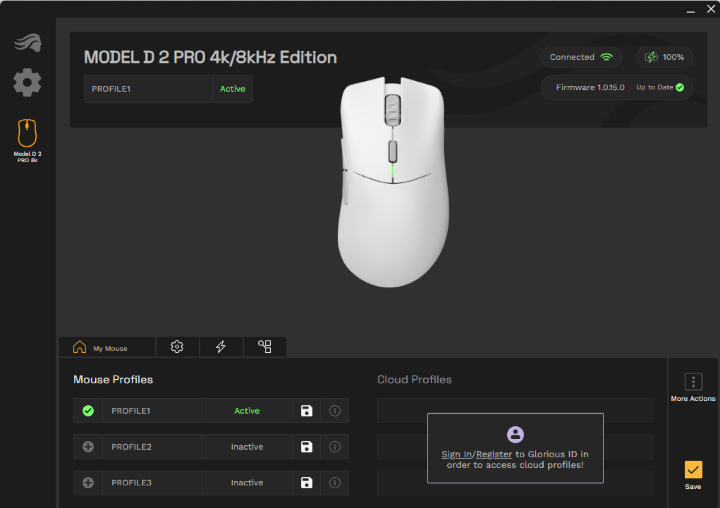Click the Sign In link

coord(457,454)
